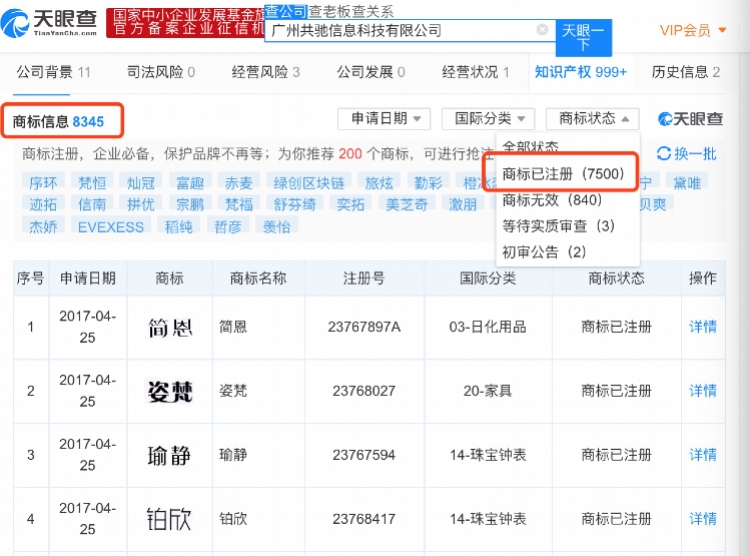750x556 pixels.
Task: Click the refresh icon beside 换一批
Action: (663, 154)
